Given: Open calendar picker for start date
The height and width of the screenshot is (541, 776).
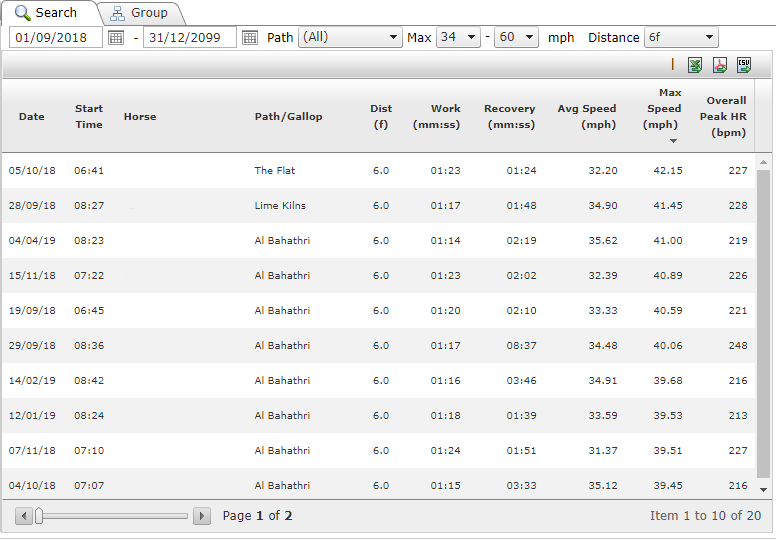Looking at the screenshot, I should (x=116, y=38).
